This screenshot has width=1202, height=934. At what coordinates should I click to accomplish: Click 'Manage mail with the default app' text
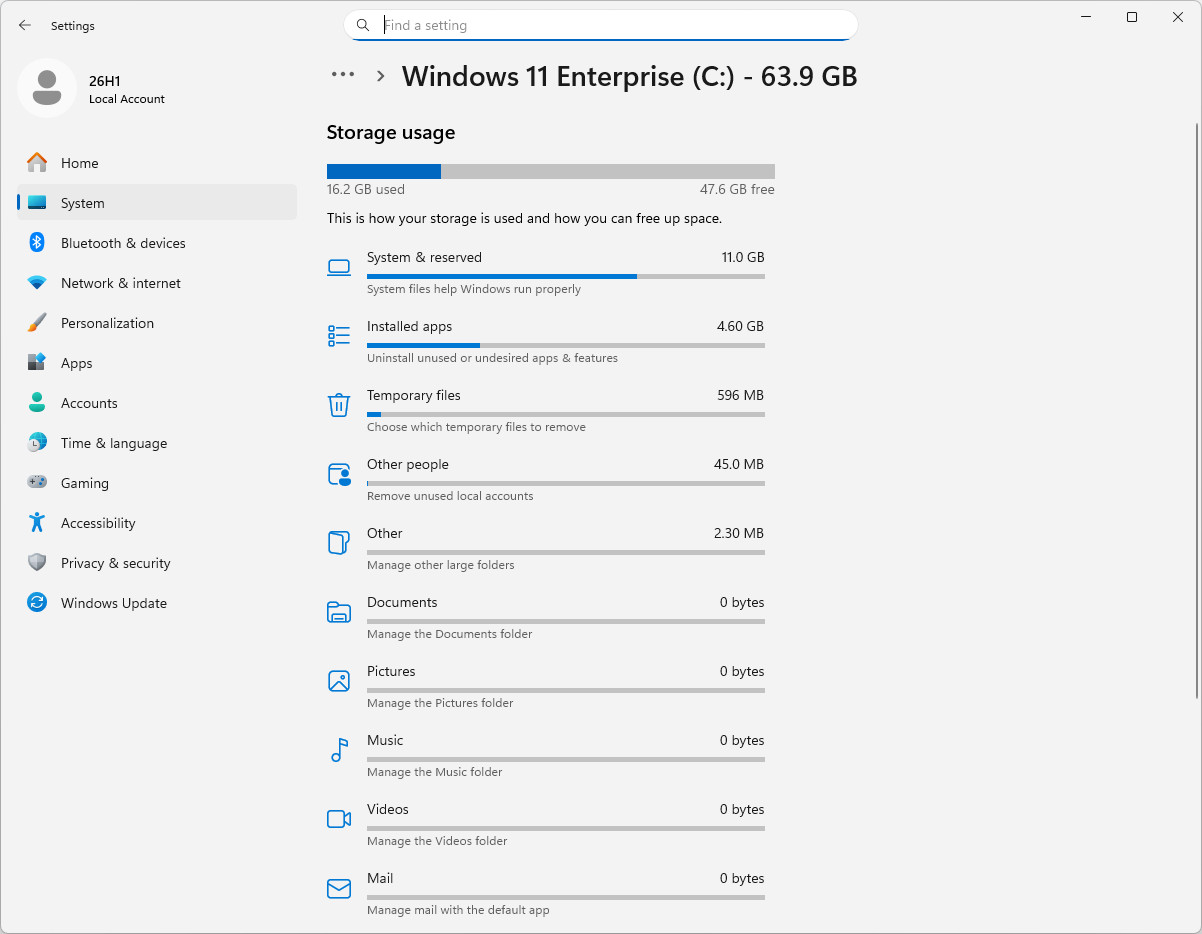tap(458, 910)
